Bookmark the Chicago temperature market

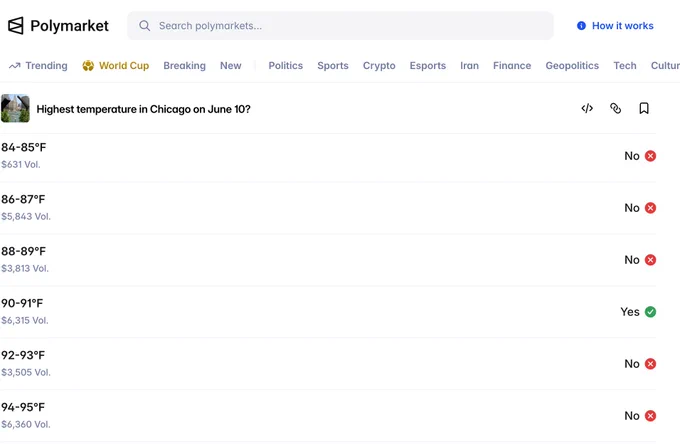644,108
